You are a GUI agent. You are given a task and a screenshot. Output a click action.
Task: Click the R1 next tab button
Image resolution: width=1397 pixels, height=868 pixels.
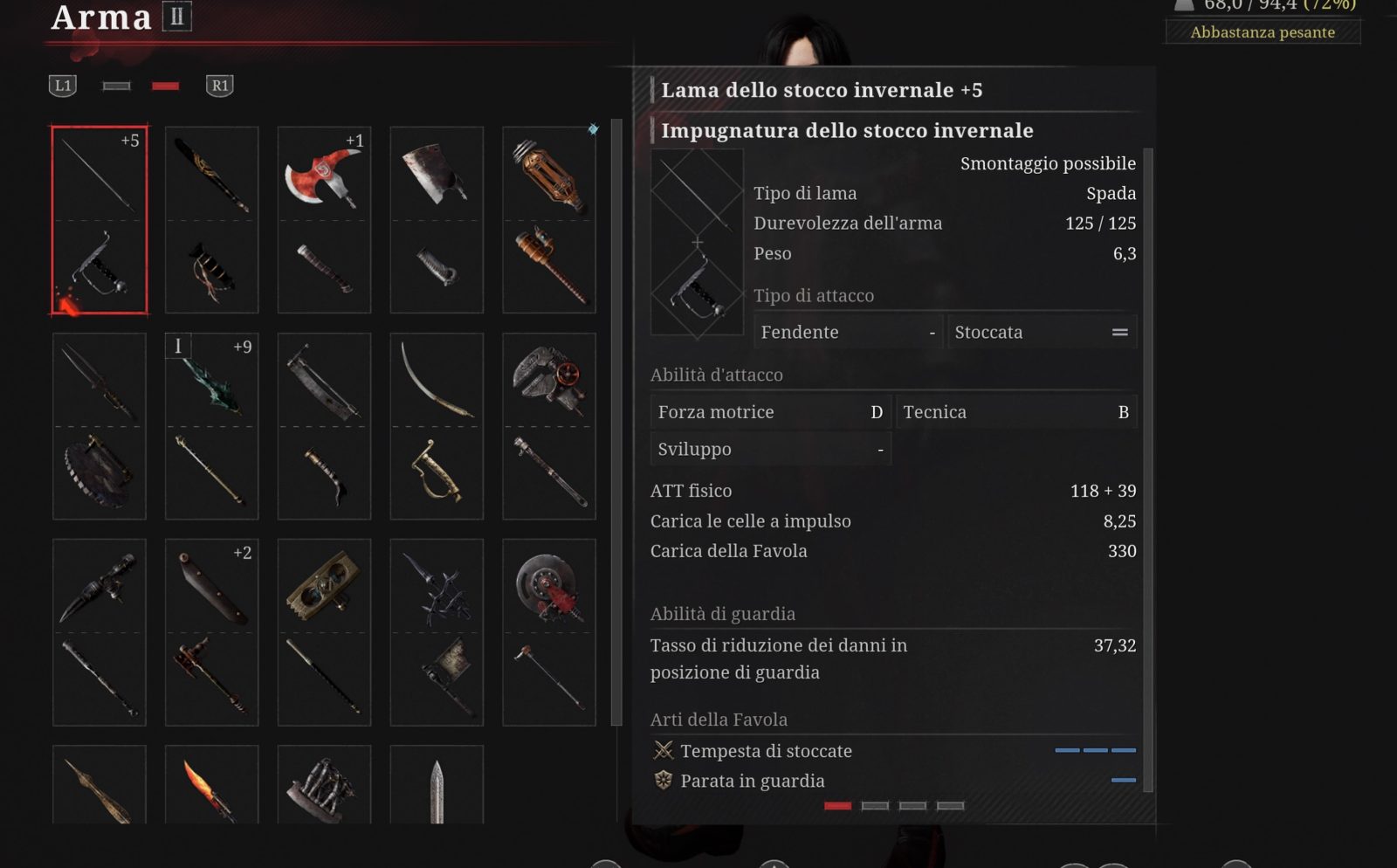point(220,86)
